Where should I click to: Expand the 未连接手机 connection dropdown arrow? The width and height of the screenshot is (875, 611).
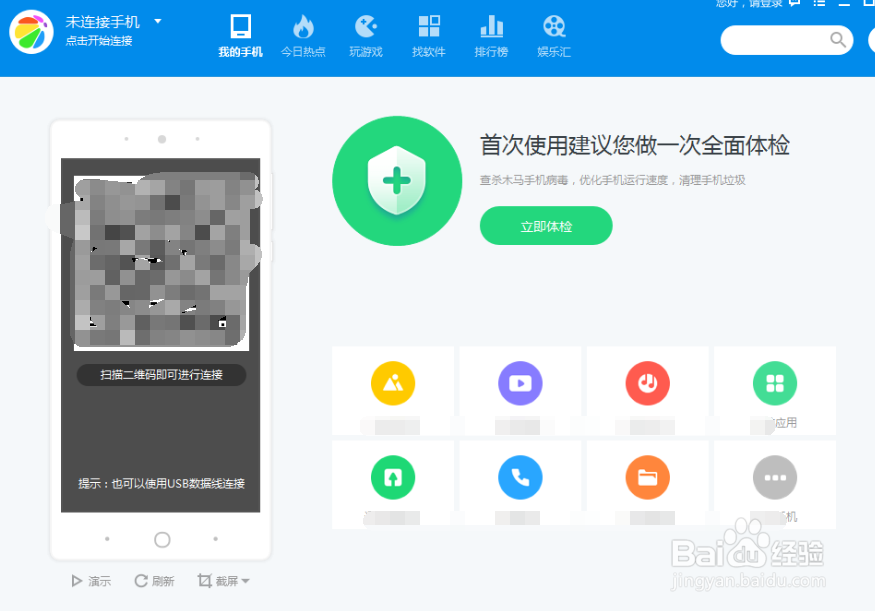point(158,21)
